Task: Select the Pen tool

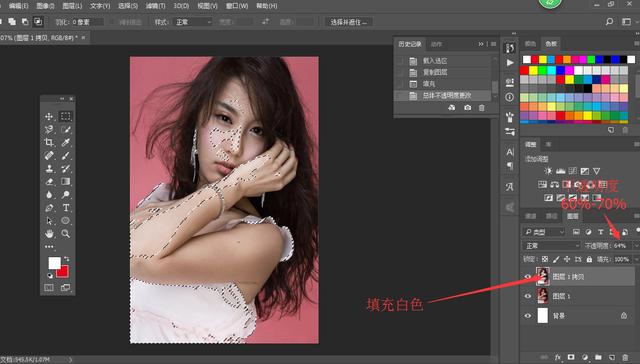Action: coord(49,208)
